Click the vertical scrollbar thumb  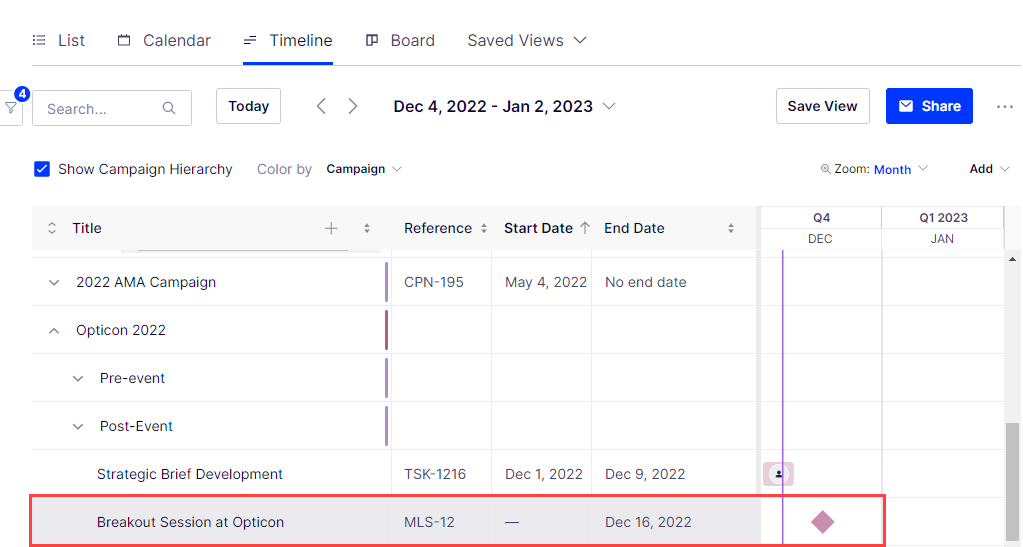[x=1012, y=483]
